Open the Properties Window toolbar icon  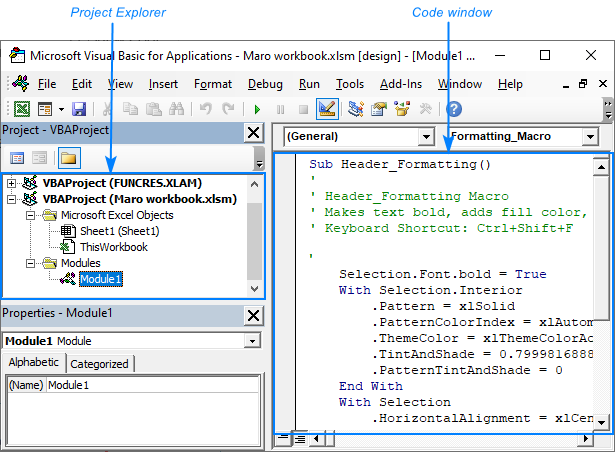pos(379,109)
